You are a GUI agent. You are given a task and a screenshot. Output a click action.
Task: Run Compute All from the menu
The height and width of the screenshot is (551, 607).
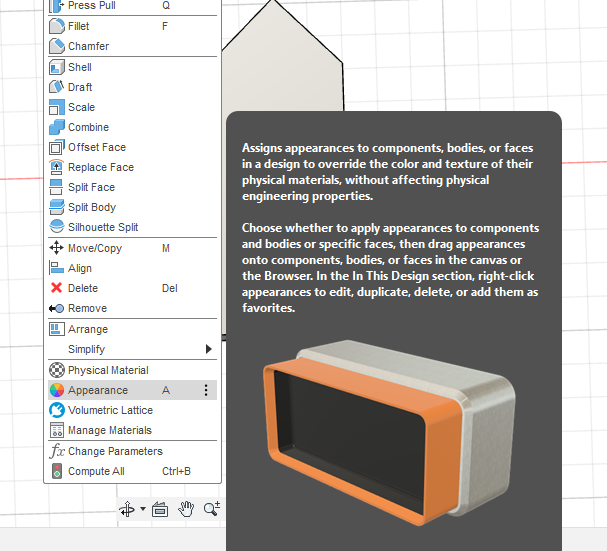point(132,471)
